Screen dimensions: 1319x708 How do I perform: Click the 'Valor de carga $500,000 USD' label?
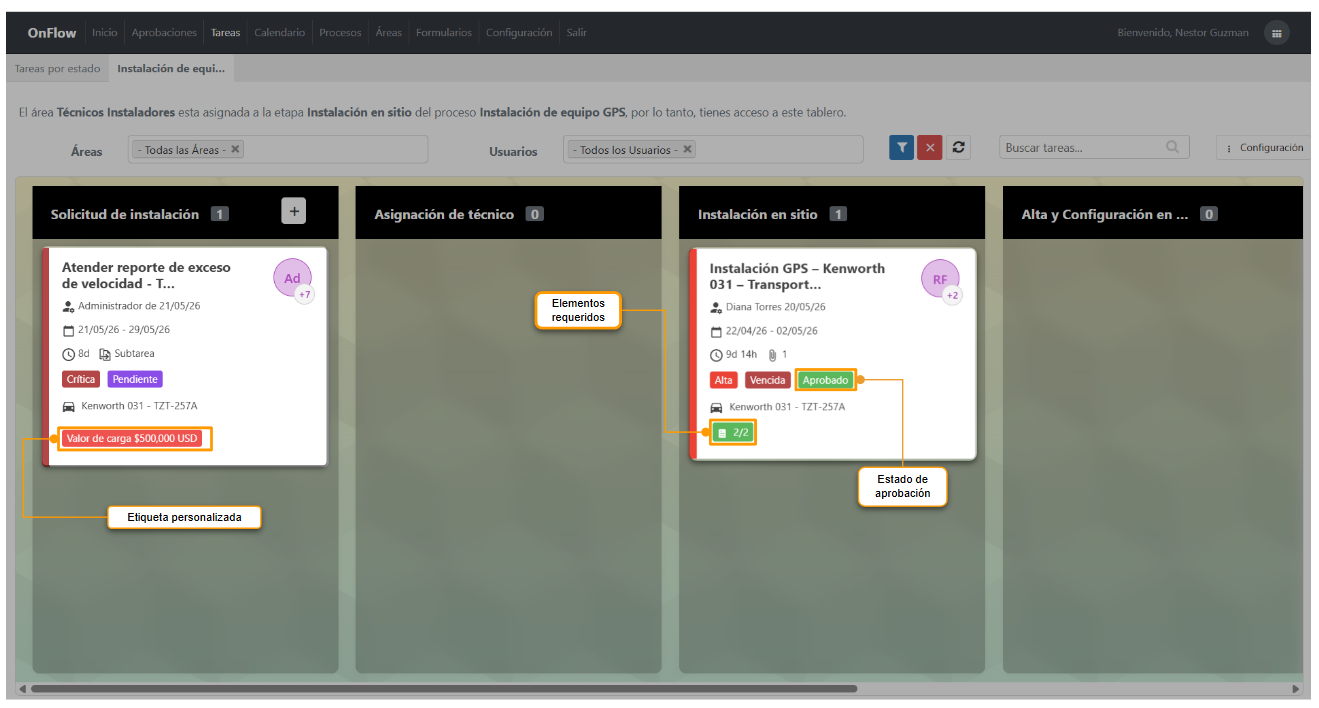(134, 438)
